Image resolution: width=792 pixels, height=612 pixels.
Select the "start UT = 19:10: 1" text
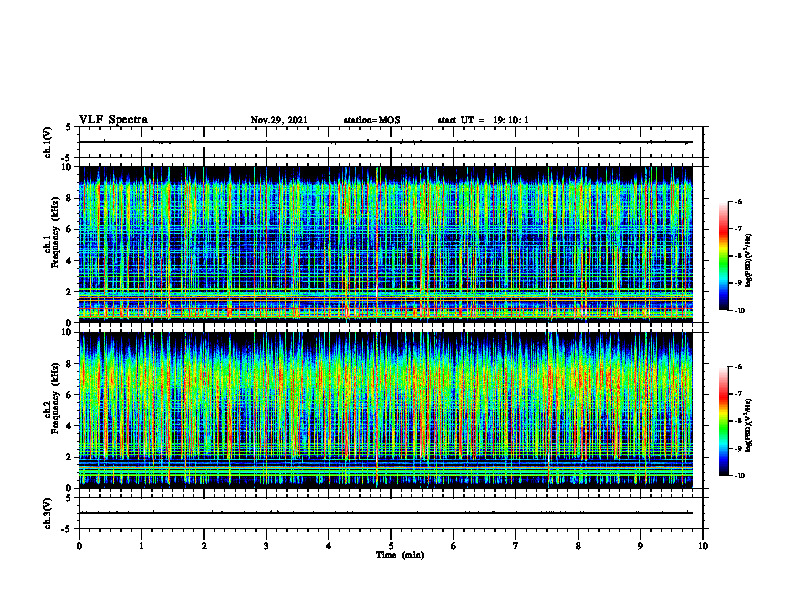pos(483,120)
